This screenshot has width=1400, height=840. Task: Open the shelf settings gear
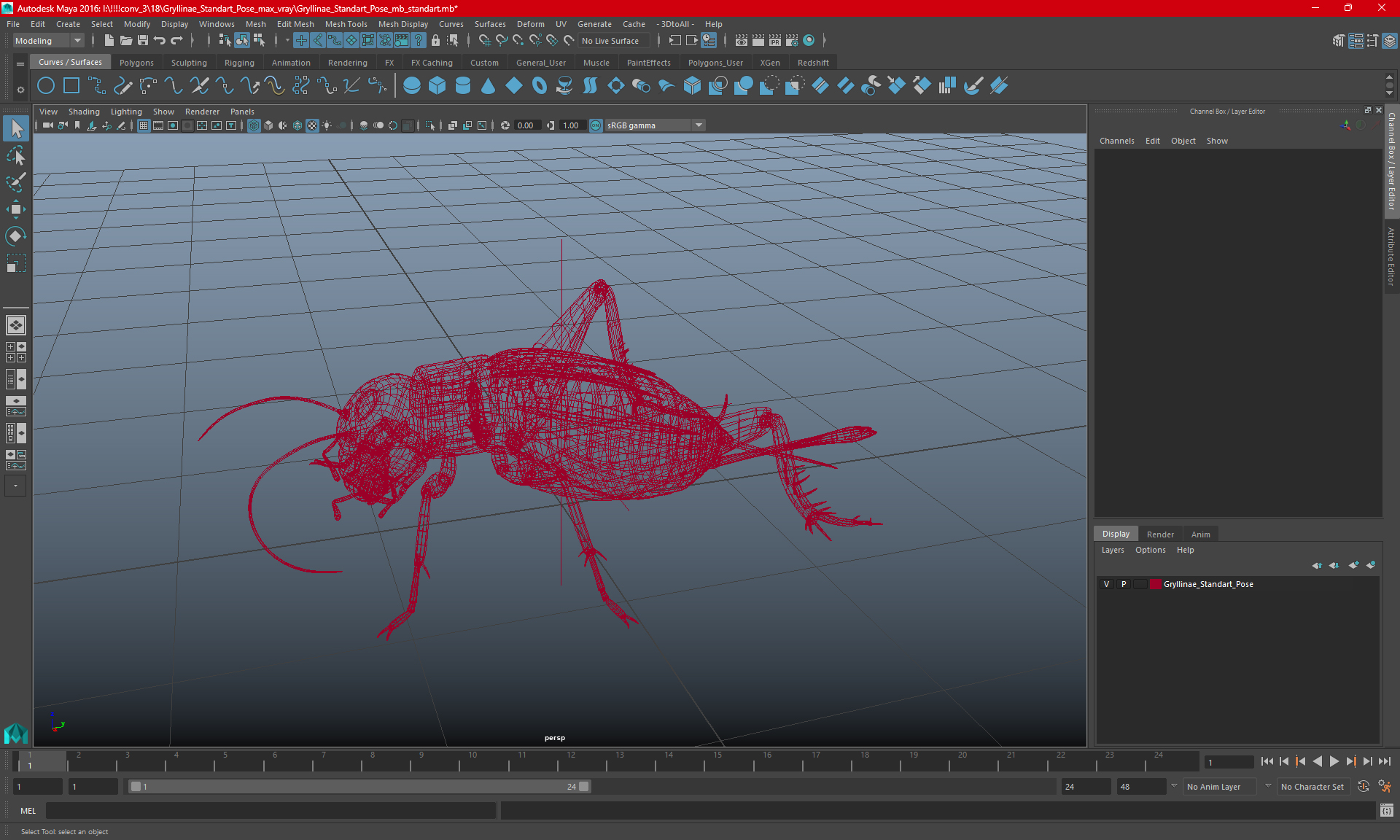coord(20,90)
